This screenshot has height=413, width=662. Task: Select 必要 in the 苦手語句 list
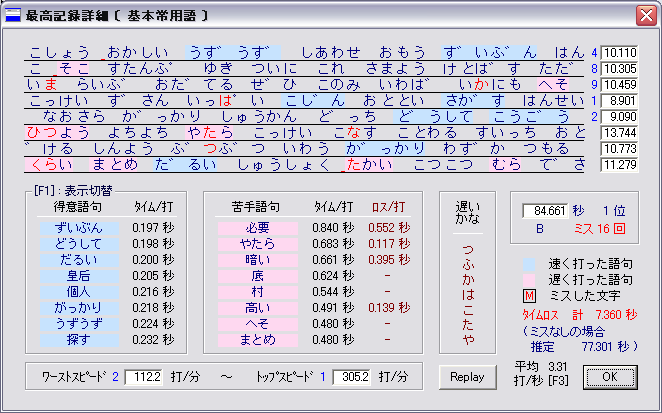point(258,228)
